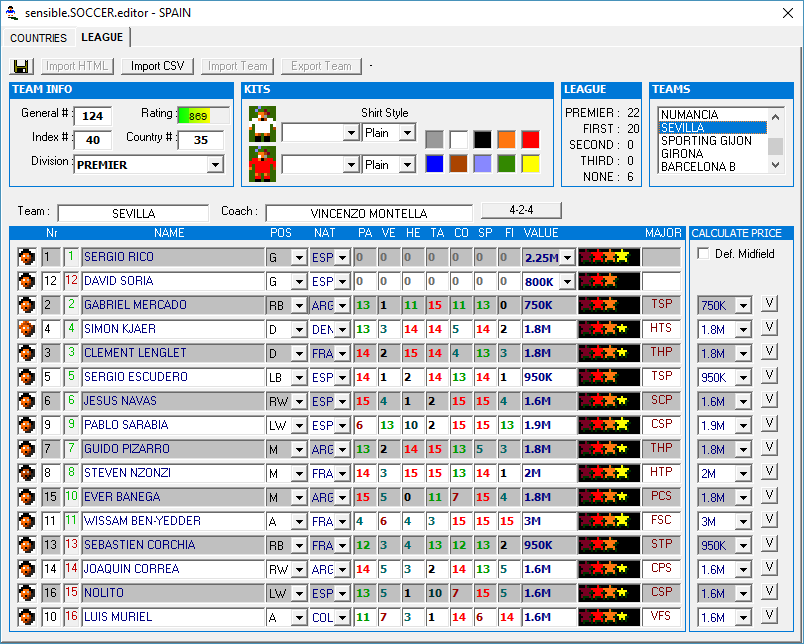This screenshot has height=644, width=804.
Task: Click the floppy disk save icon
Action: [22, 66]
